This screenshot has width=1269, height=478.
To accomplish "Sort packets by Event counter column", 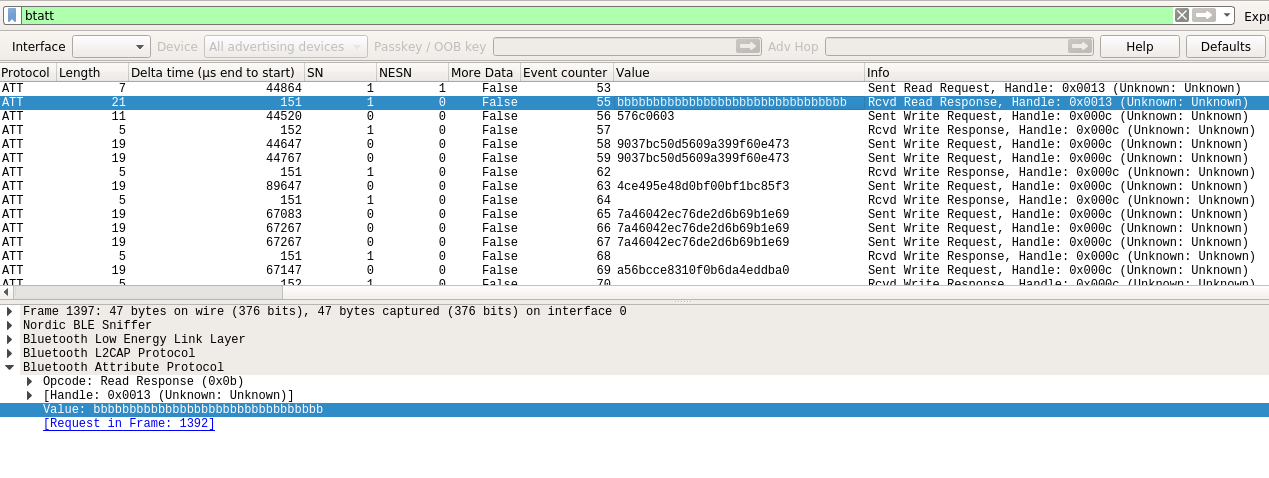I will (565, 73).
